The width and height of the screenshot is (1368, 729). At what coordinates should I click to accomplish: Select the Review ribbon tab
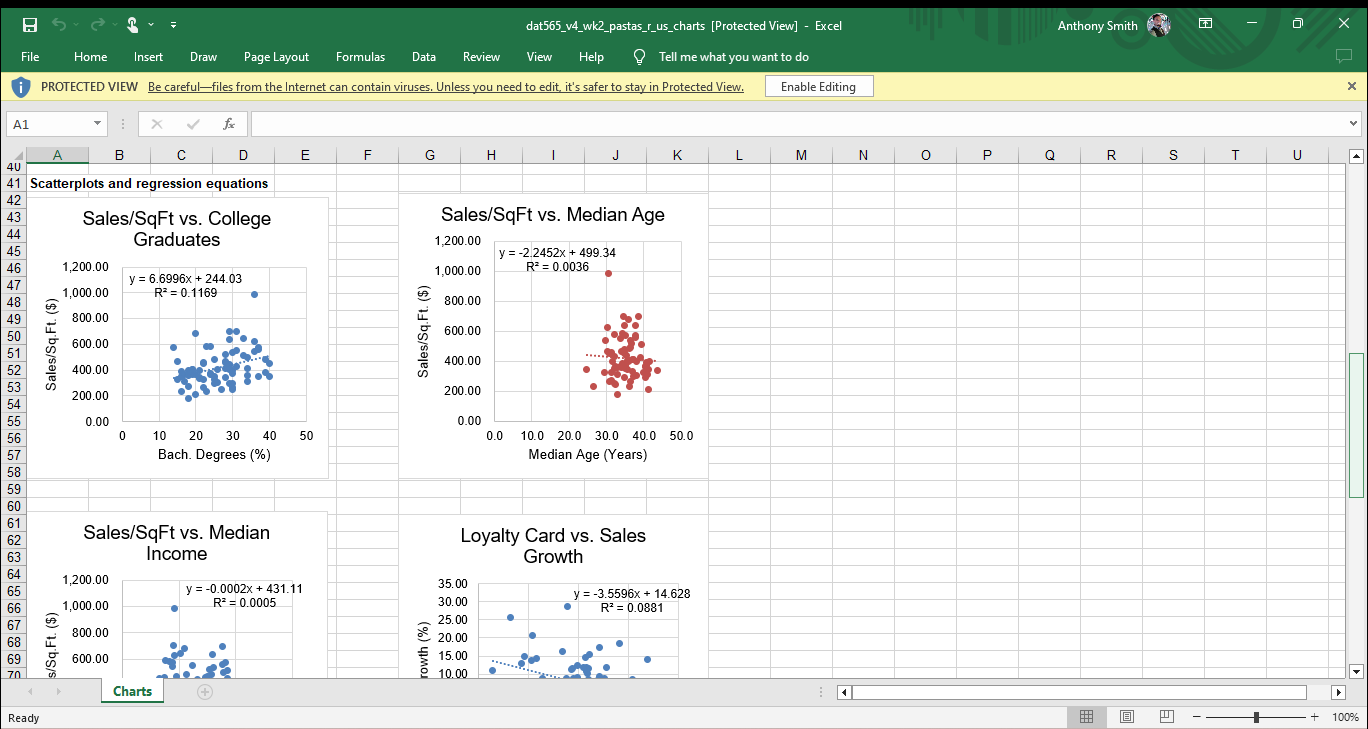(482, 57)
